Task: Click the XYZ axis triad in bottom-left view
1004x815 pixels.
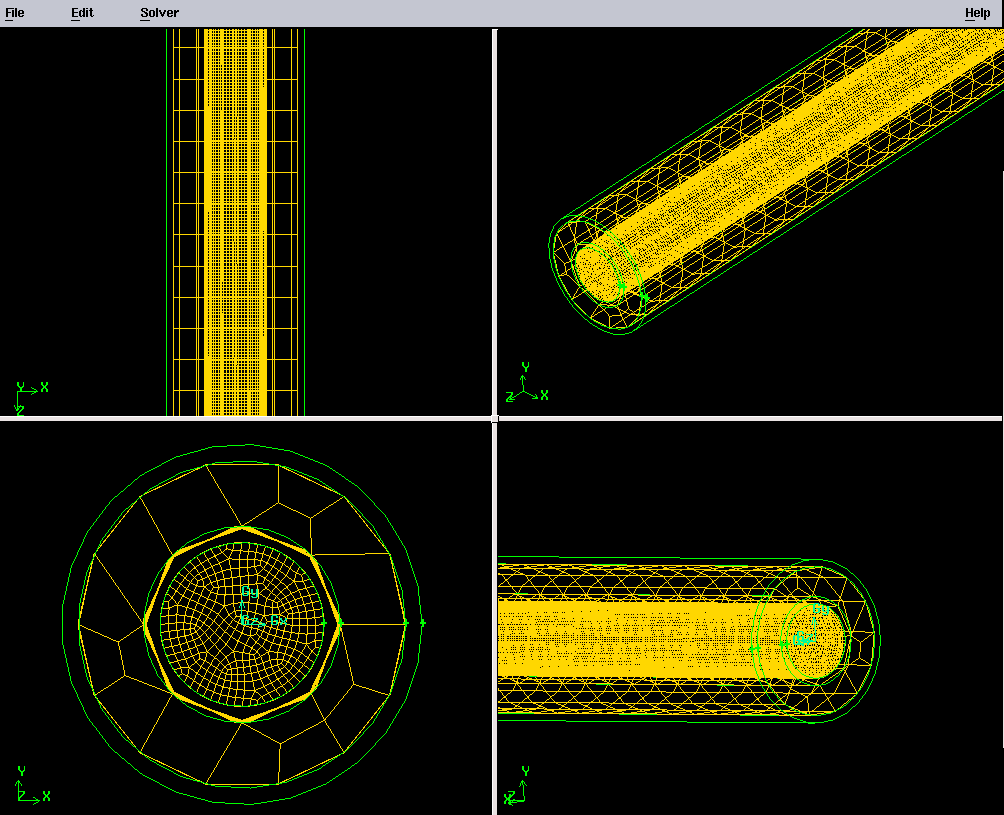Action: pyautogui.click(x=29, y=786)
